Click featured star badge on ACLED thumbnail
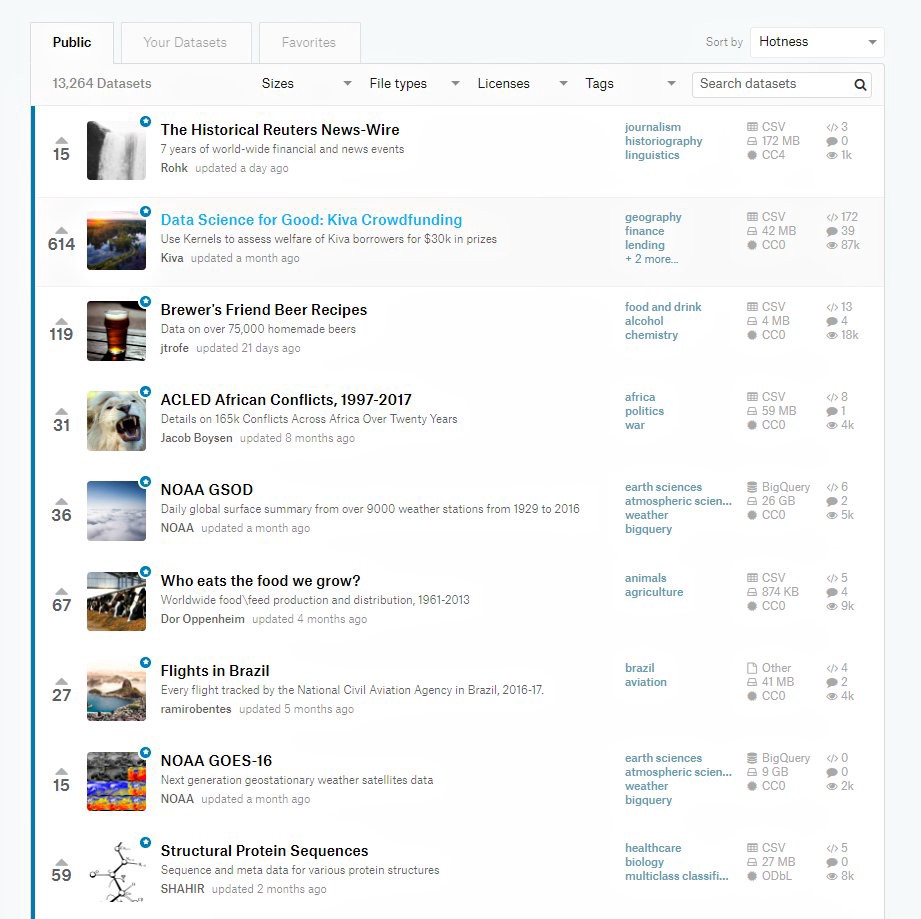The height and width of the screenshot is (919, 921). (145, 392)
